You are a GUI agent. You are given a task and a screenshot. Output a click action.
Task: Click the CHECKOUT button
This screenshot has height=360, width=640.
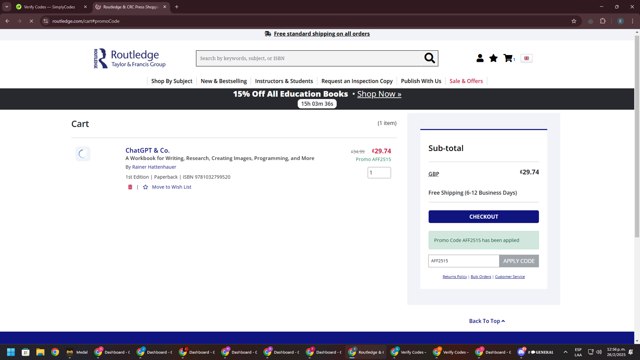click(x=483, y=217)
